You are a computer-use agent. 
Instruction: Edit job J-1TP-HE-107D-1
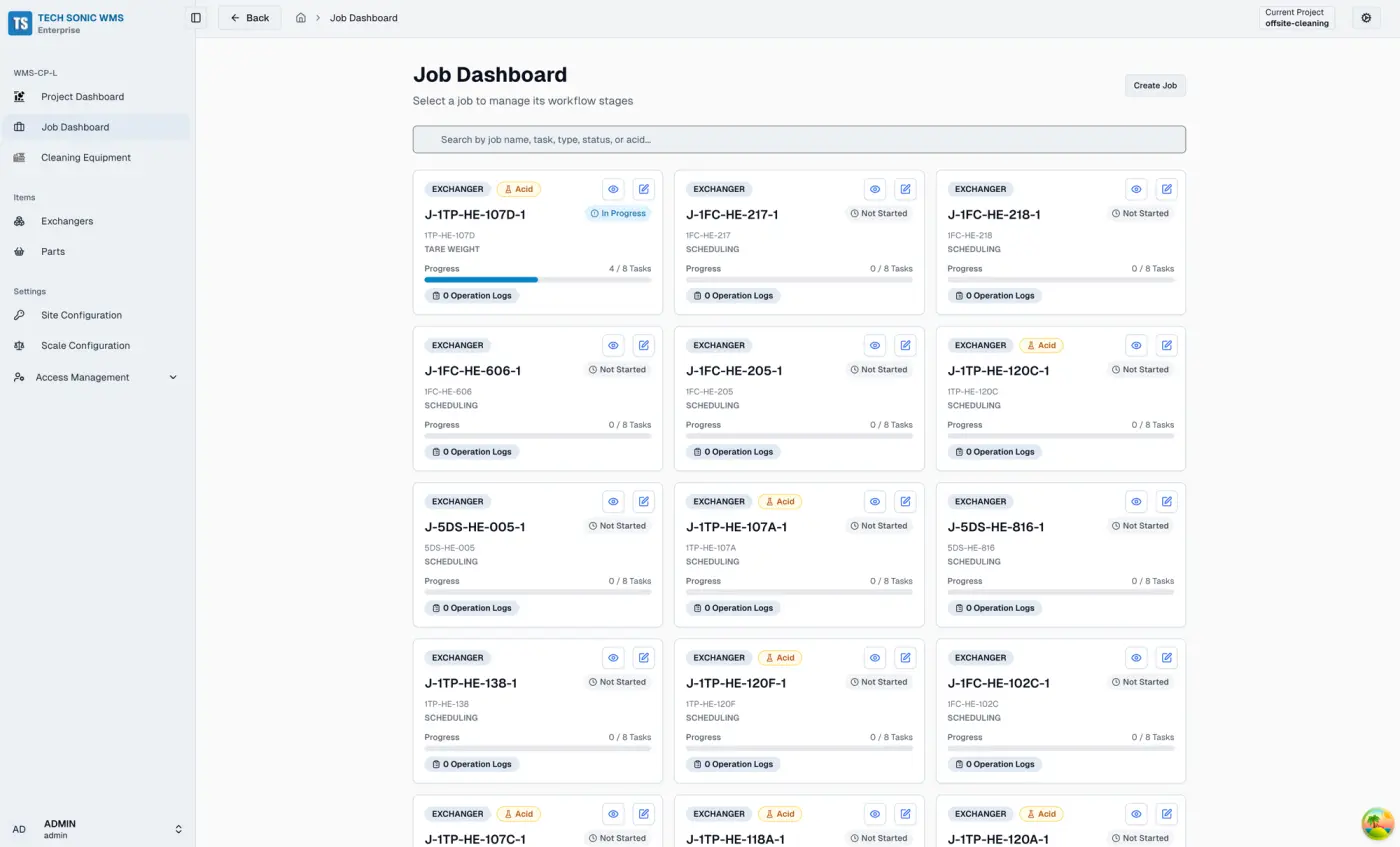tap(644, 189)
